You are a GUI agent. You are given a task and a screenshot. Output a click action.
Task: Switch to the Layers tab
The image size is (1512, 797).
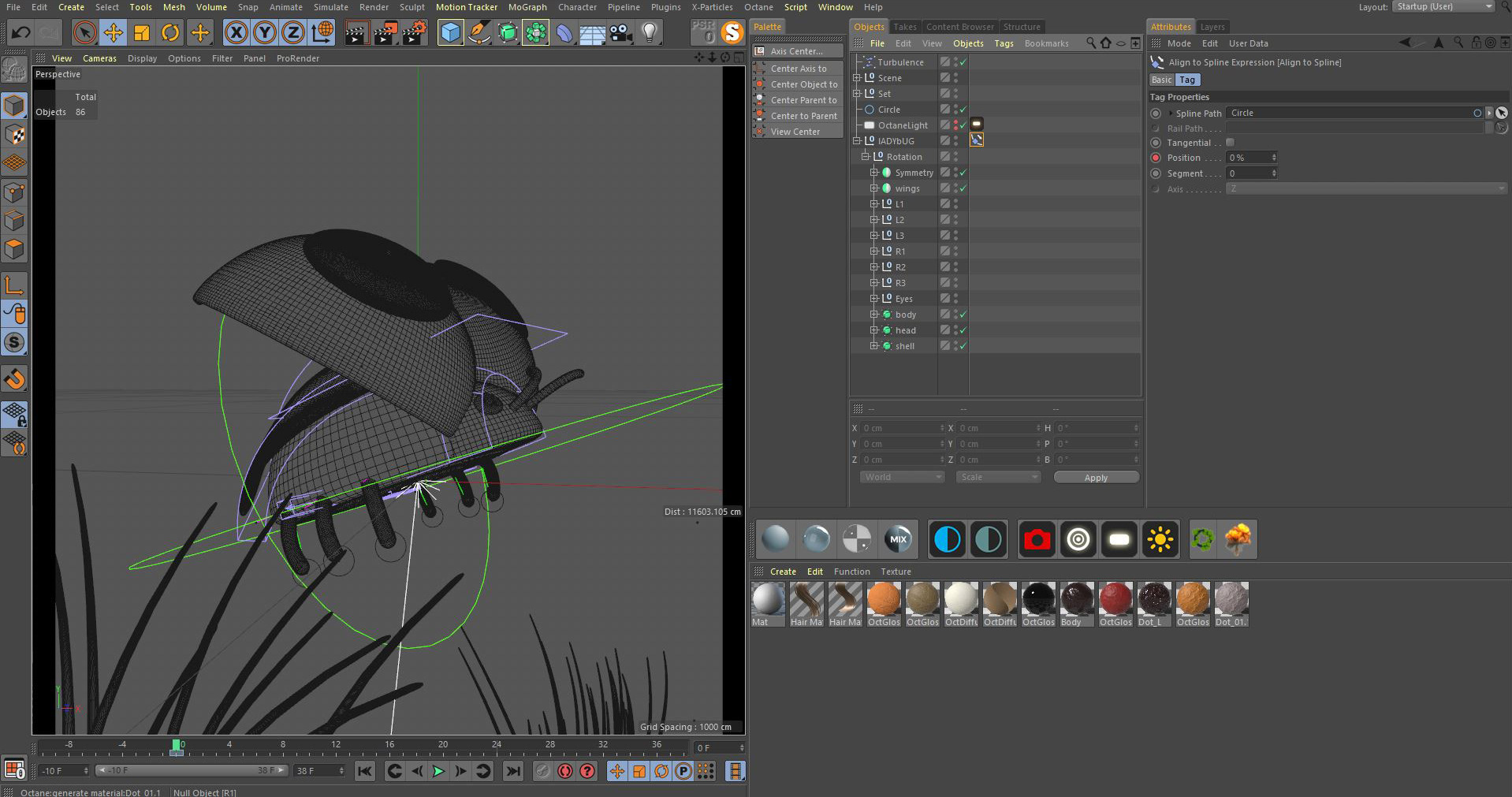tap(1212, 27)
